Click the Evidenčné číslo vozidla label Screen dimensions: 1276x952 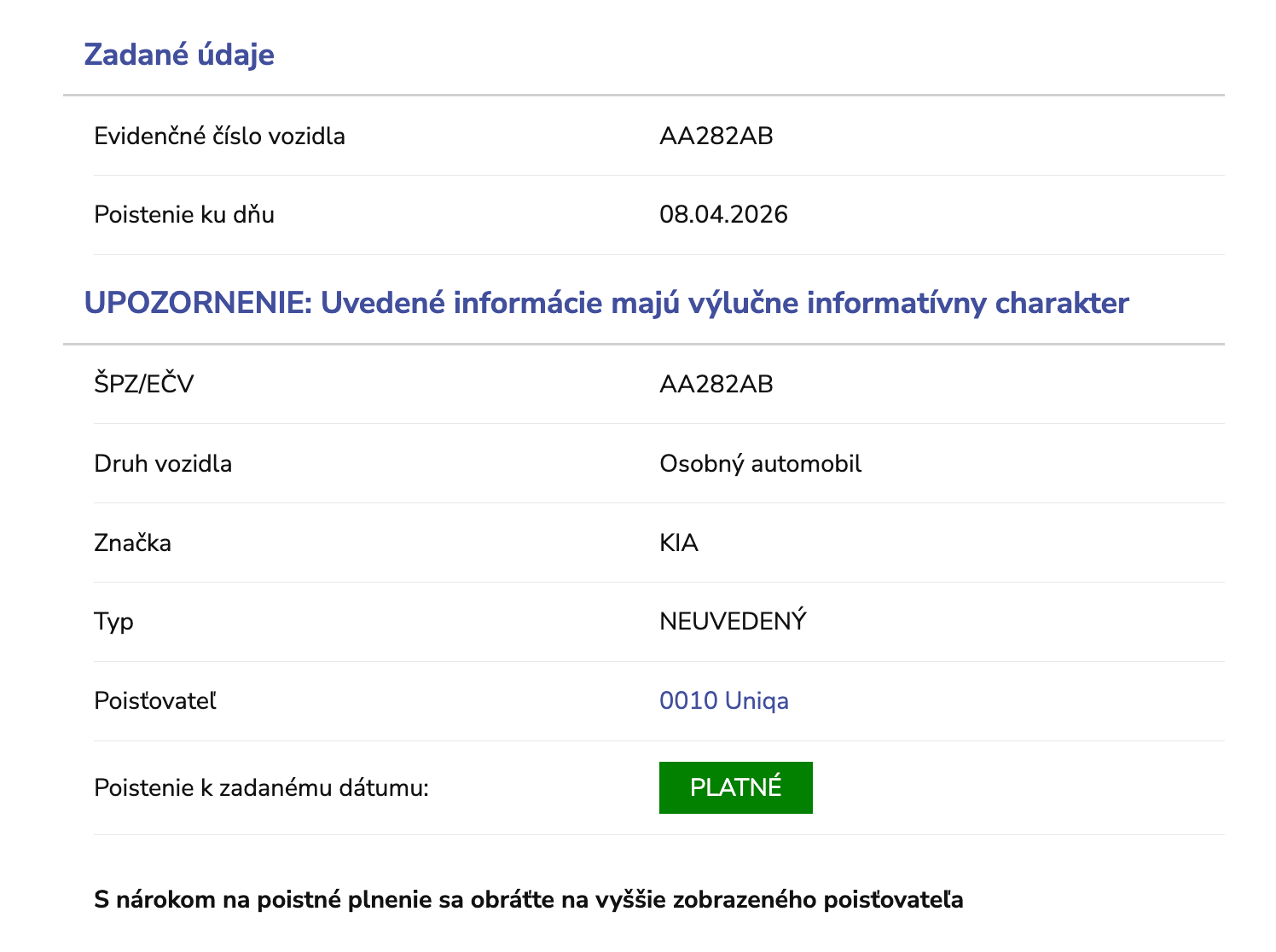(218, 135)
